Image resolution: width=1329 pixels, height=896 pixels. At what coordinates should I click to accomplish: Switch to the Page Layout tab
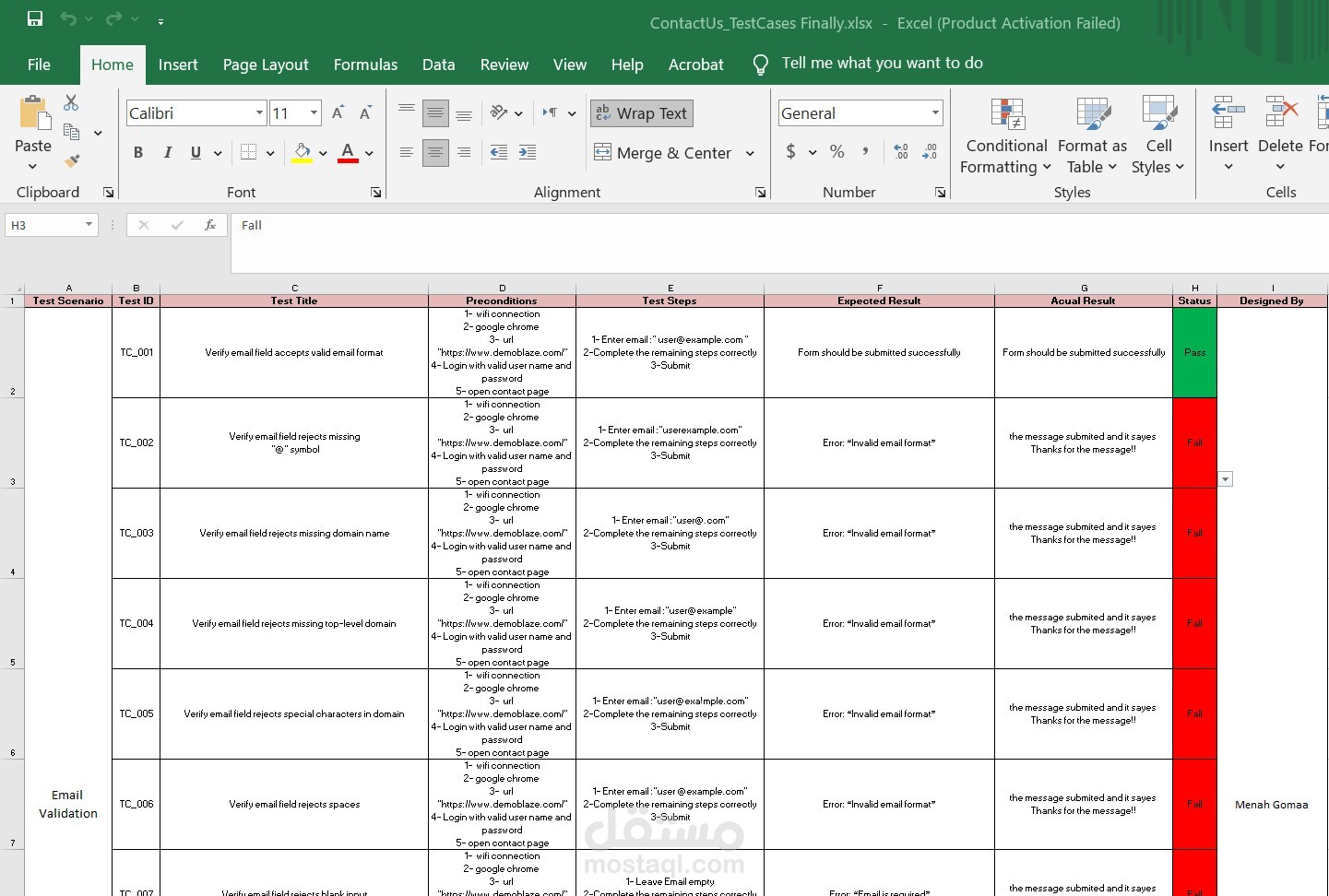tap(266, 65)
